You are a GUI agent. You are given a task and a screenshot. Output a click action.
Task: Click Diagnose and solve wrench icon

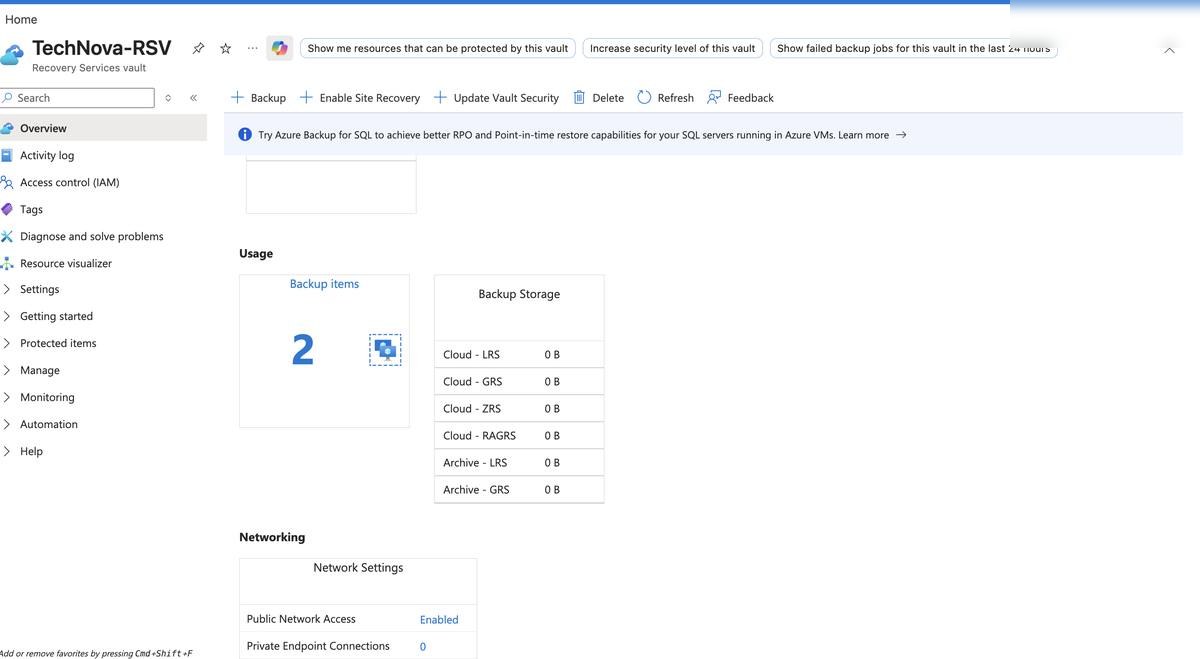click(x=7, y=236)
